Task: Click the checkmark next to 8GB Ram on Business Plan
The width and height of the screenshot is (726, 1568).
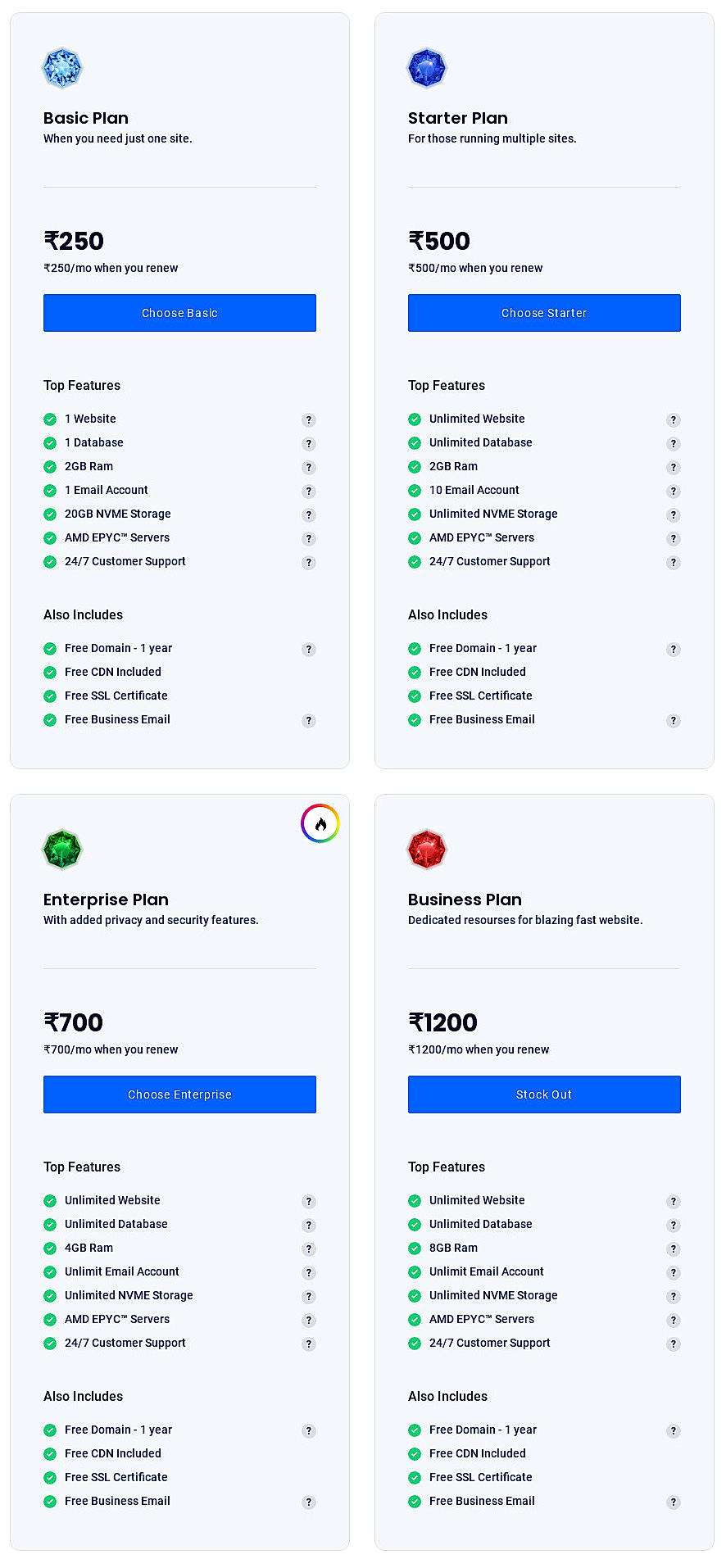Action: (x=413, y=1248)
